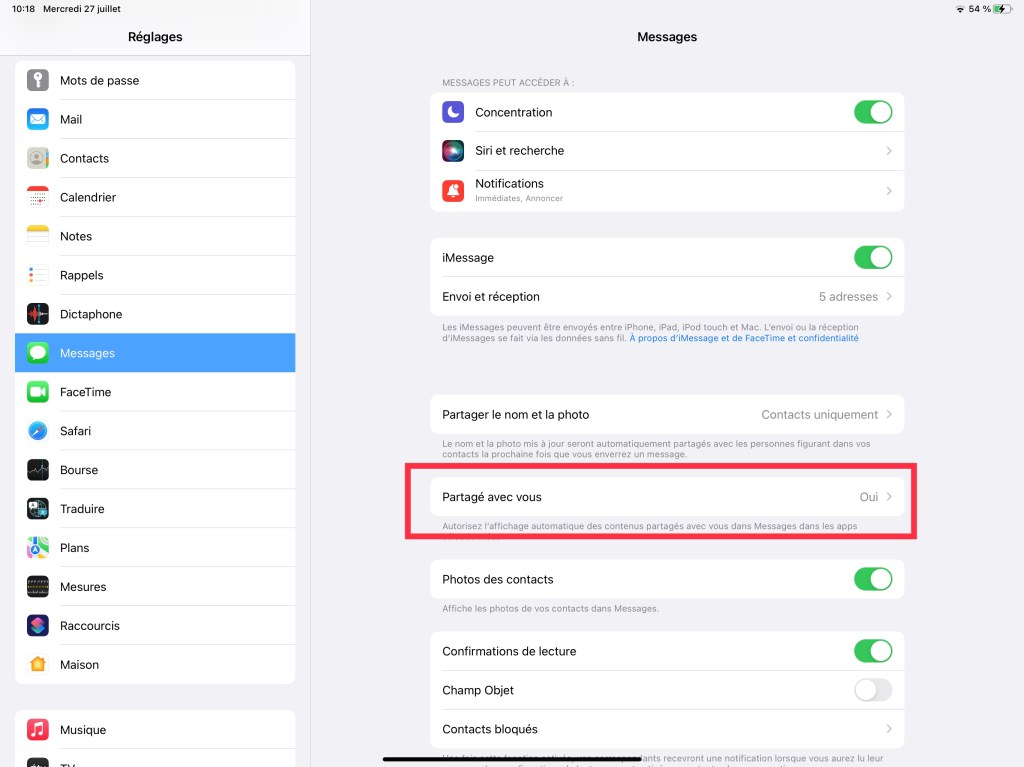
Task: Select the Safari compass icon
Action: (38, 431)
